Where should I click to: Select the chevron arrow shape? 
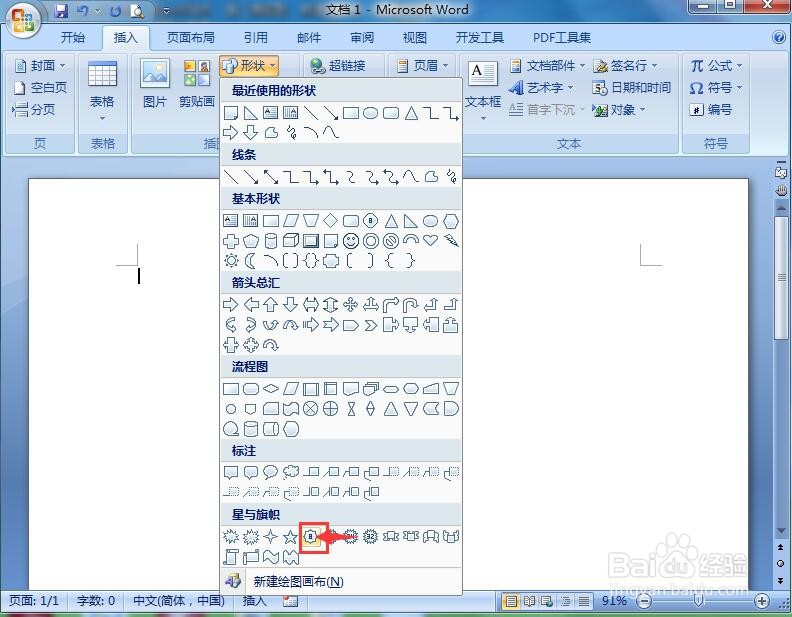(371, 325)
